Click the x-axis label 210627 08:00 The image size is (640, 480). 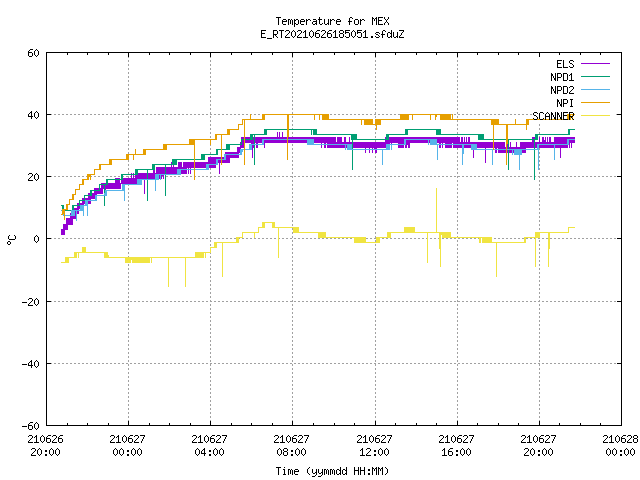point(291,446)
